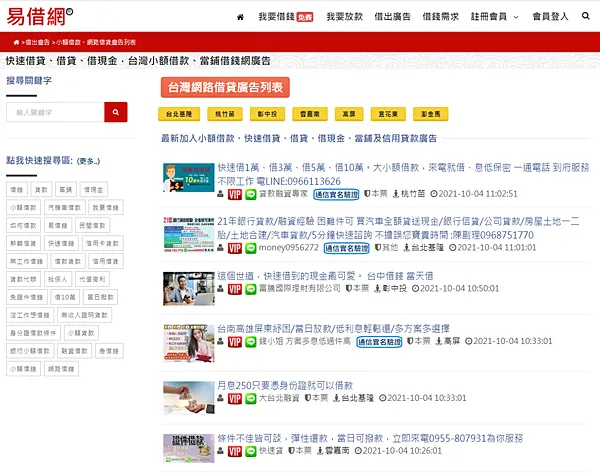600x473 pixels.
Task: Click the user icon beside 貸款融資專家
Action: [220, 194]
